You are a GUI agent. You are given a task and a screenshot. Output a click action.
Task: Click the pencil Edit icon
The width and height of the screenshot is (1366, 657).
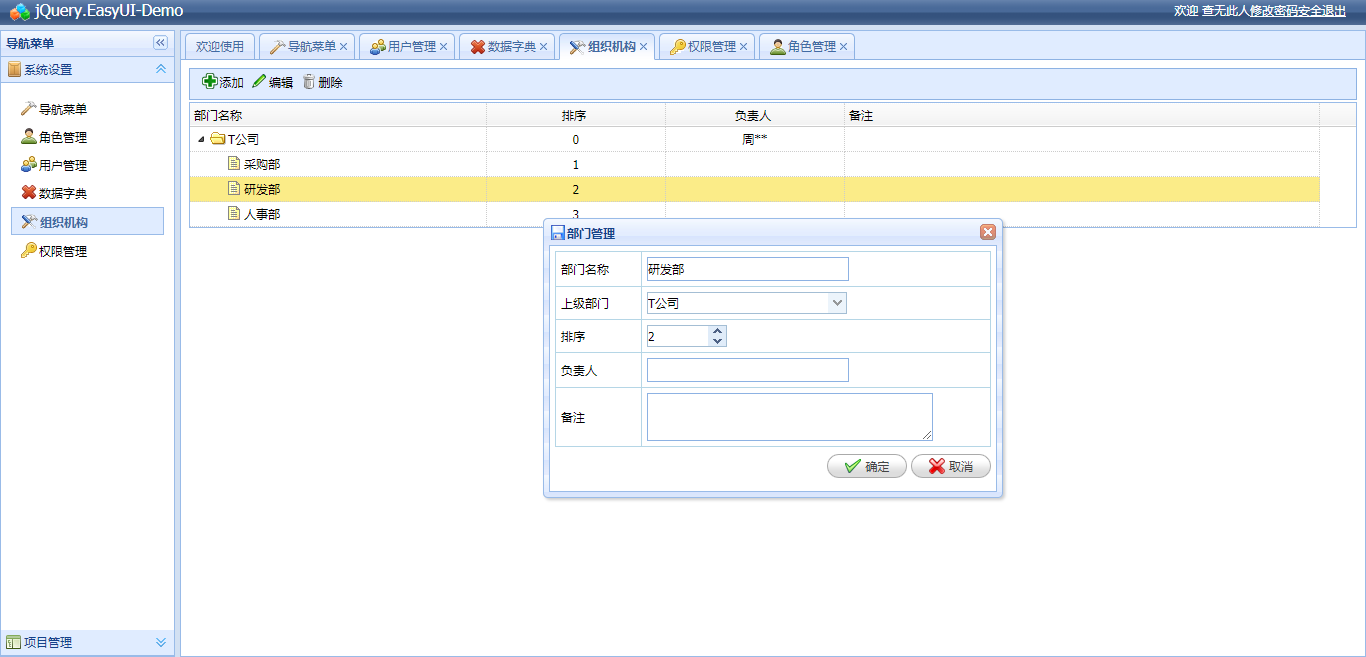[x=259, y=82]
